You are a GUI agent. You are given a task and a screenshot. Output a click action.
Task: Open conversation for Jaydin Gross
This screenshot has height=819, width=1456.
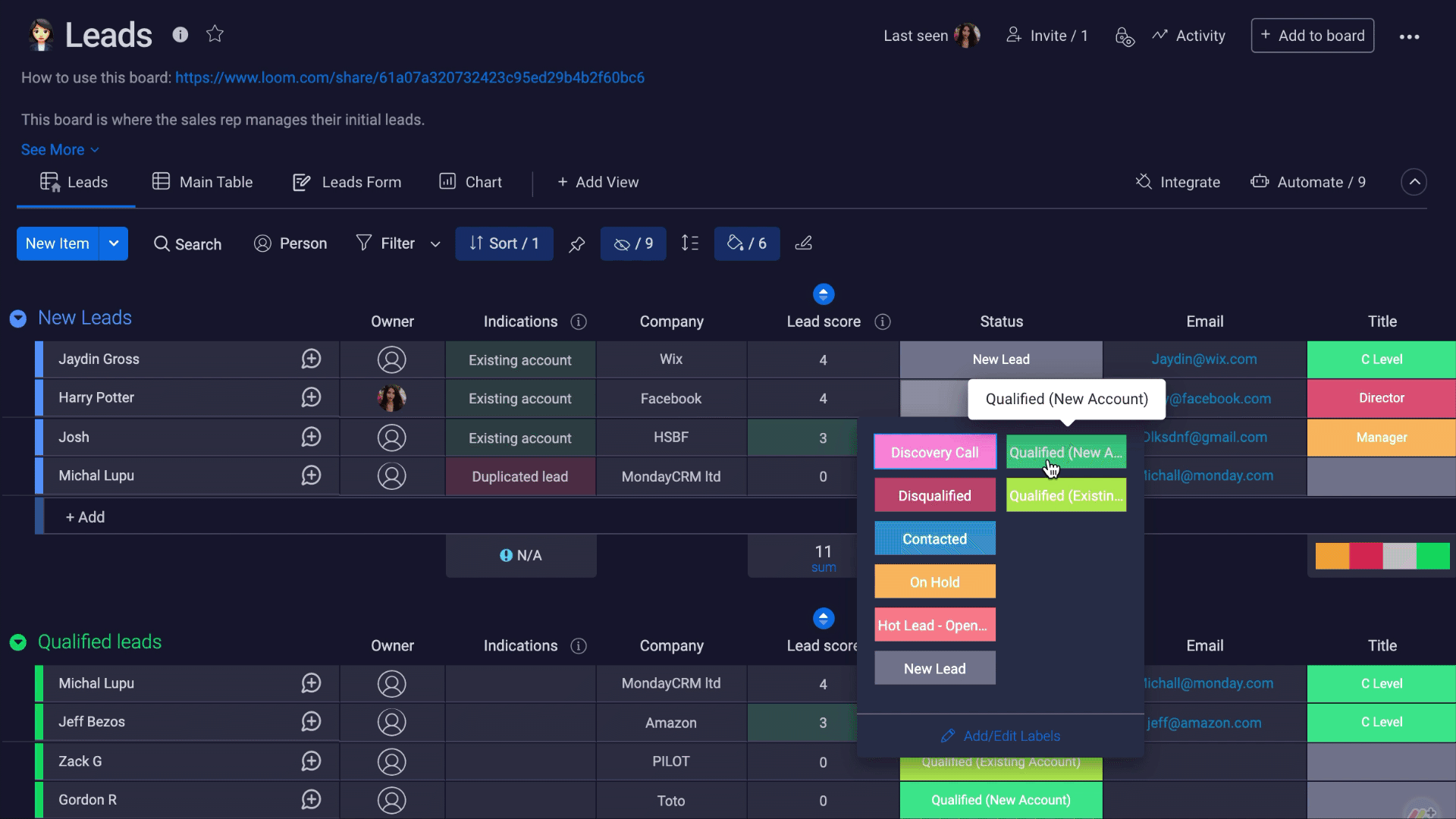[x=311, y=359]
